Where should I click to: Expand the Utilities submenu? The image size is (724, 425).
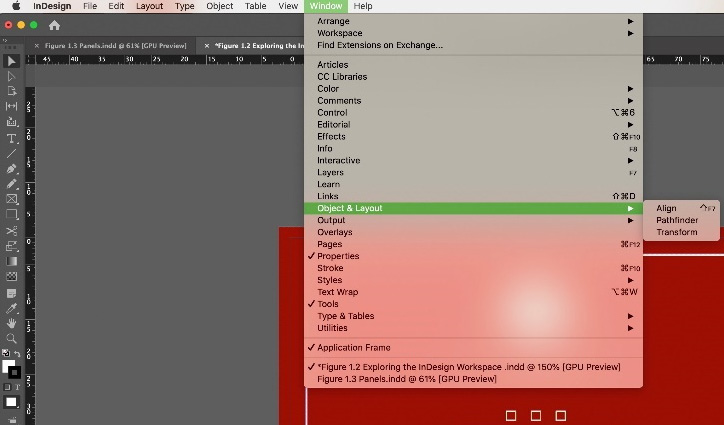coord(473,328)
